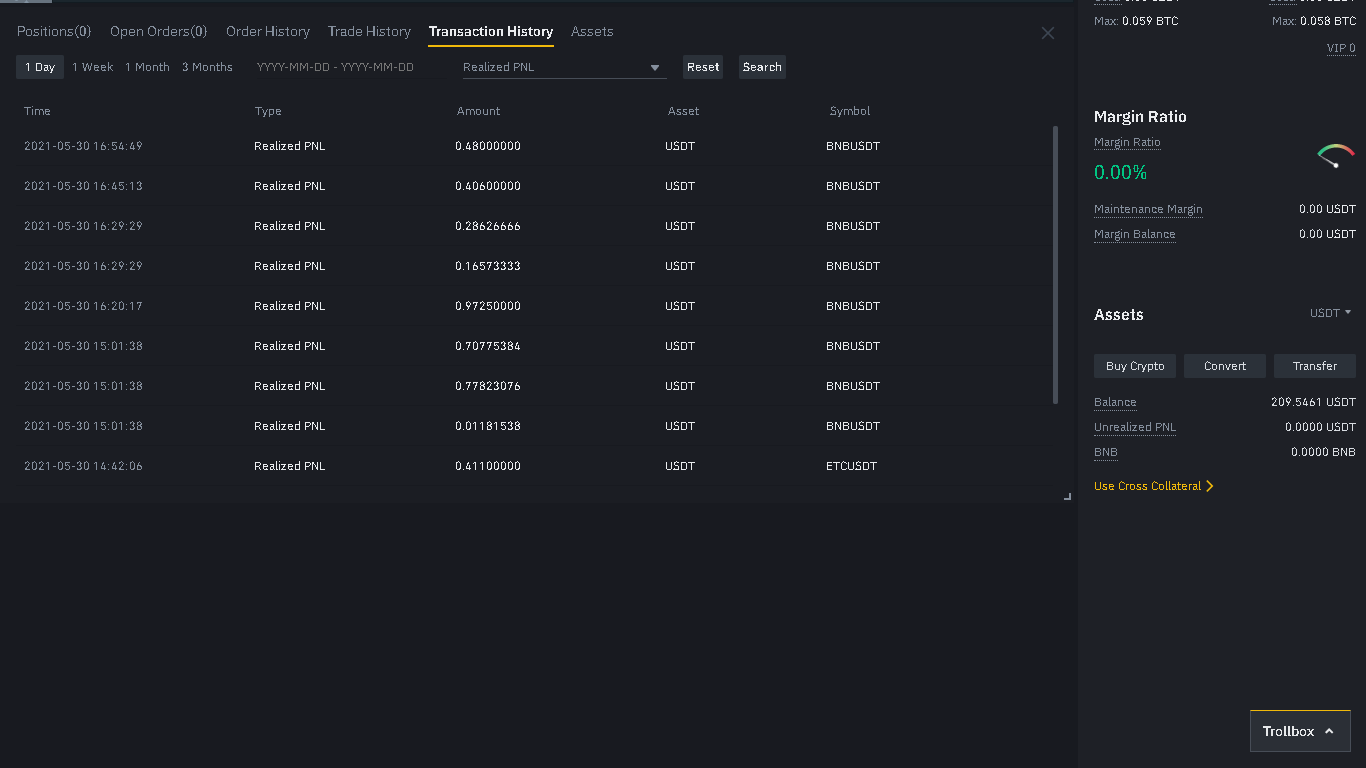Click the Margin Balance label
This screenshot has height=768, width=1366.
tap(1135, 234)
